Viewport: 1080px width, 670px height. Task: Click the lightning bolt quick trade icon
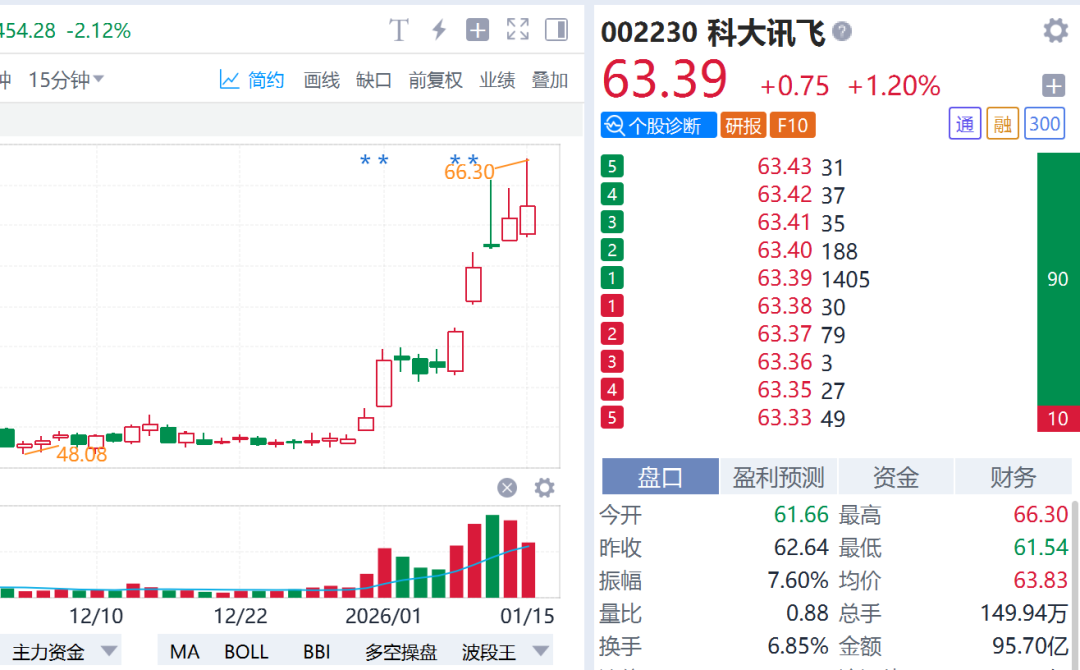(439, 30)
